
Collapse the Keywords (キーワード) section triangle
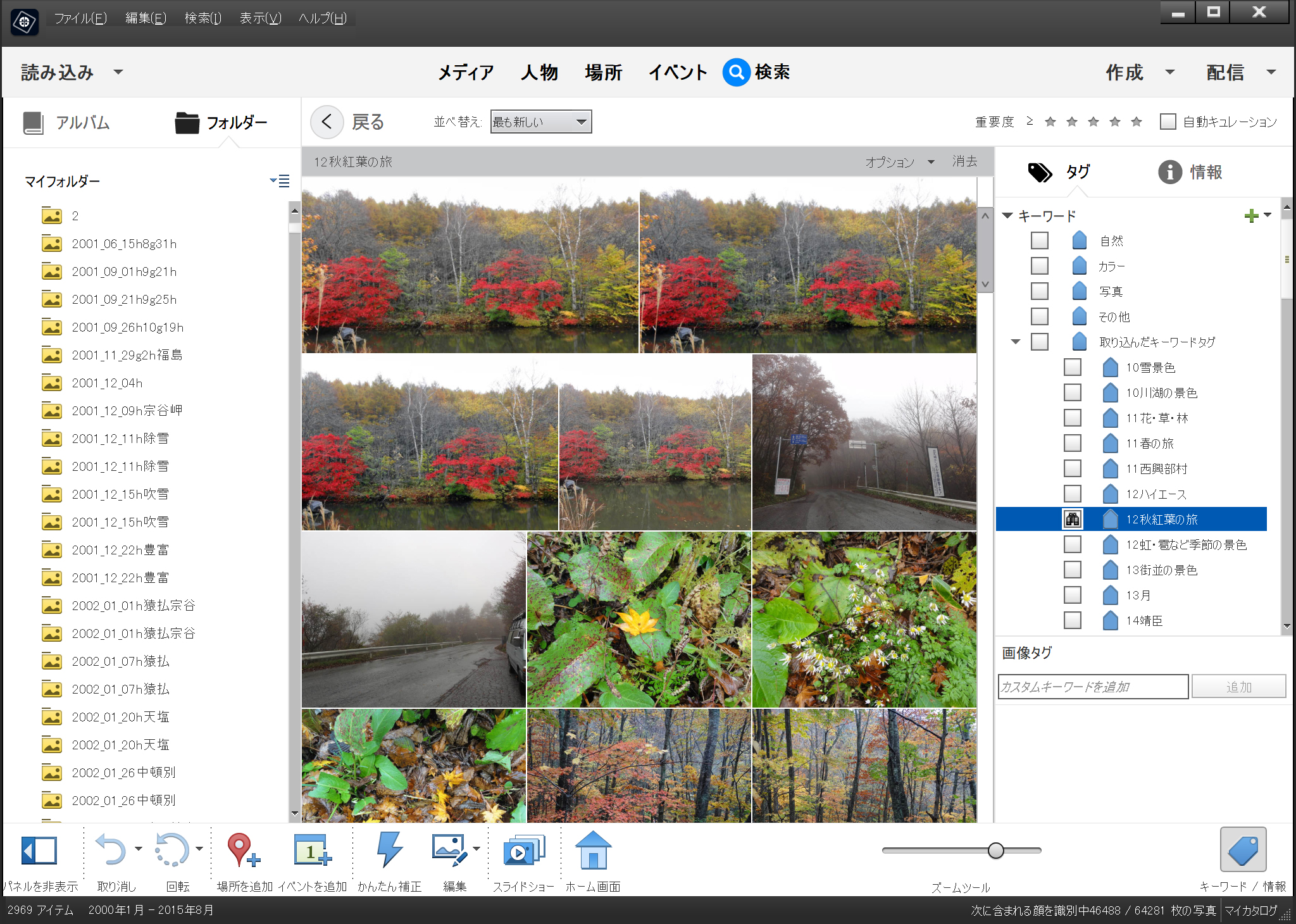coord(1007,215)
